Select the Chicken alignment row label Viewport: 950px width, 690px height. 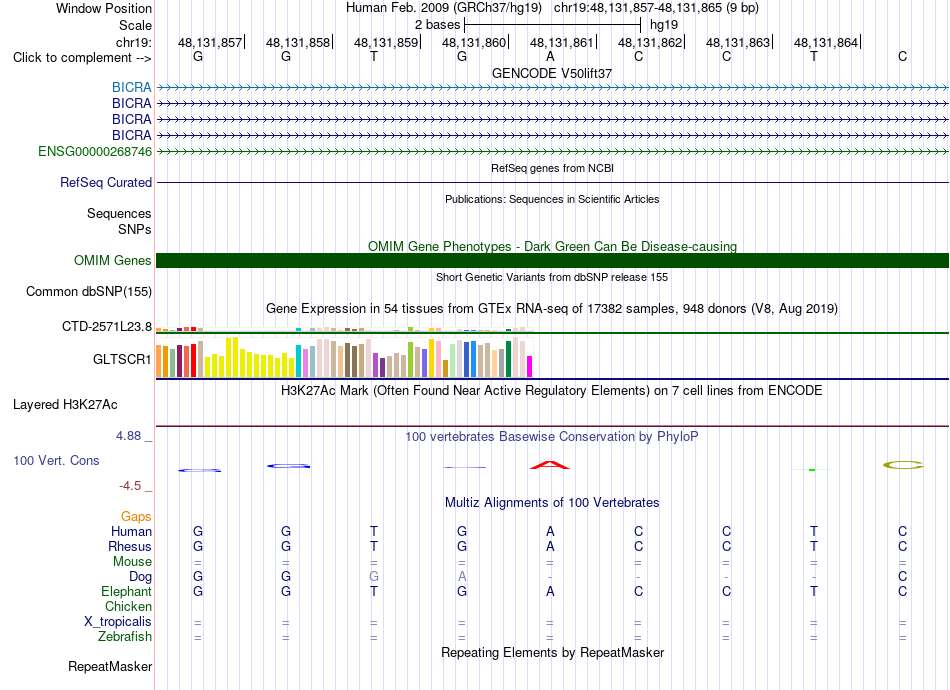pyautogui.click(x=128, y=606)
